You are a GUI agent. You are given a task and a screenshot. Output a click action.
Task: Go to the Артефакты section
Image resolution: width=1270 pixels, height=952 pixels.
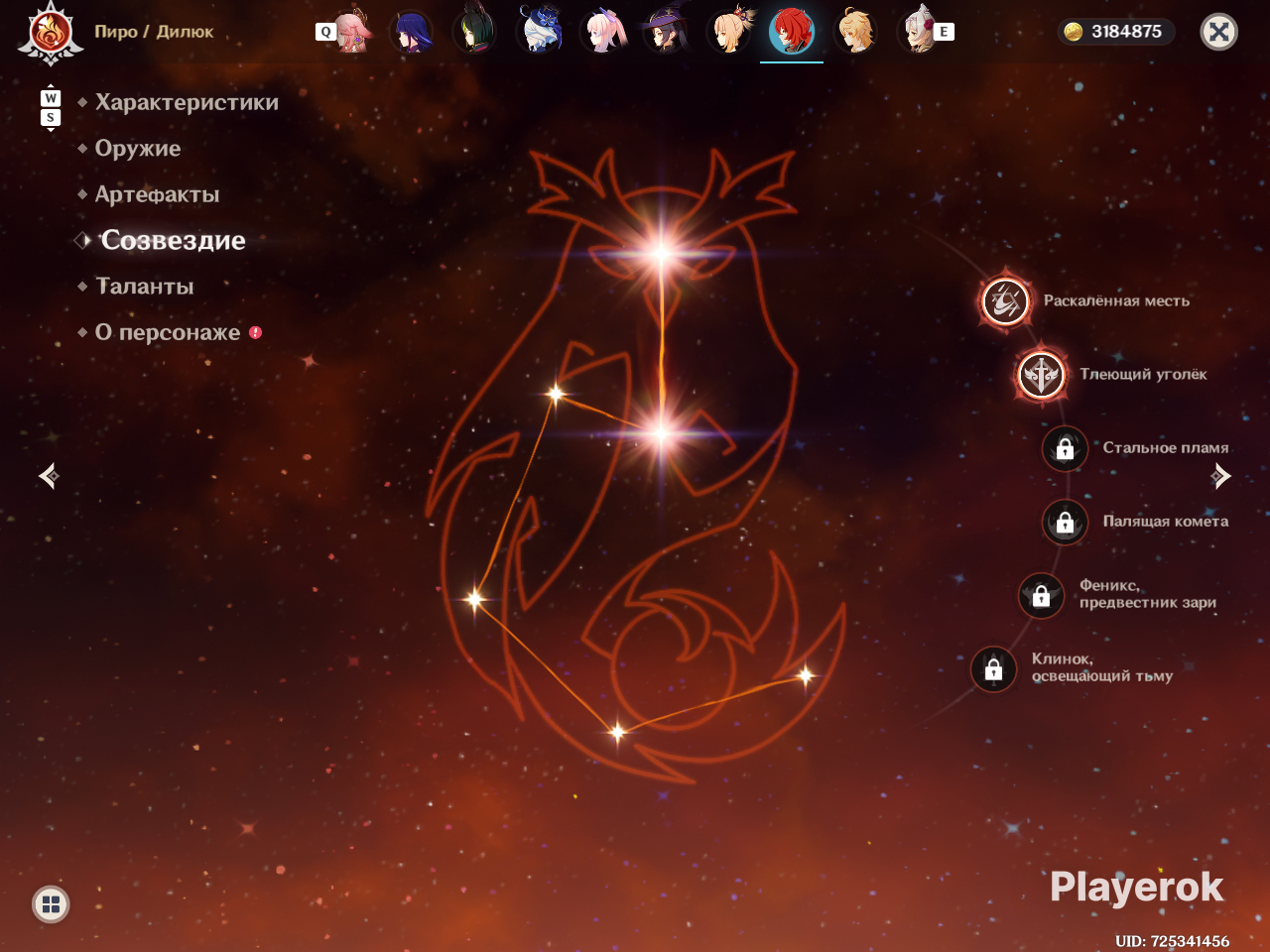pos(157,194)
